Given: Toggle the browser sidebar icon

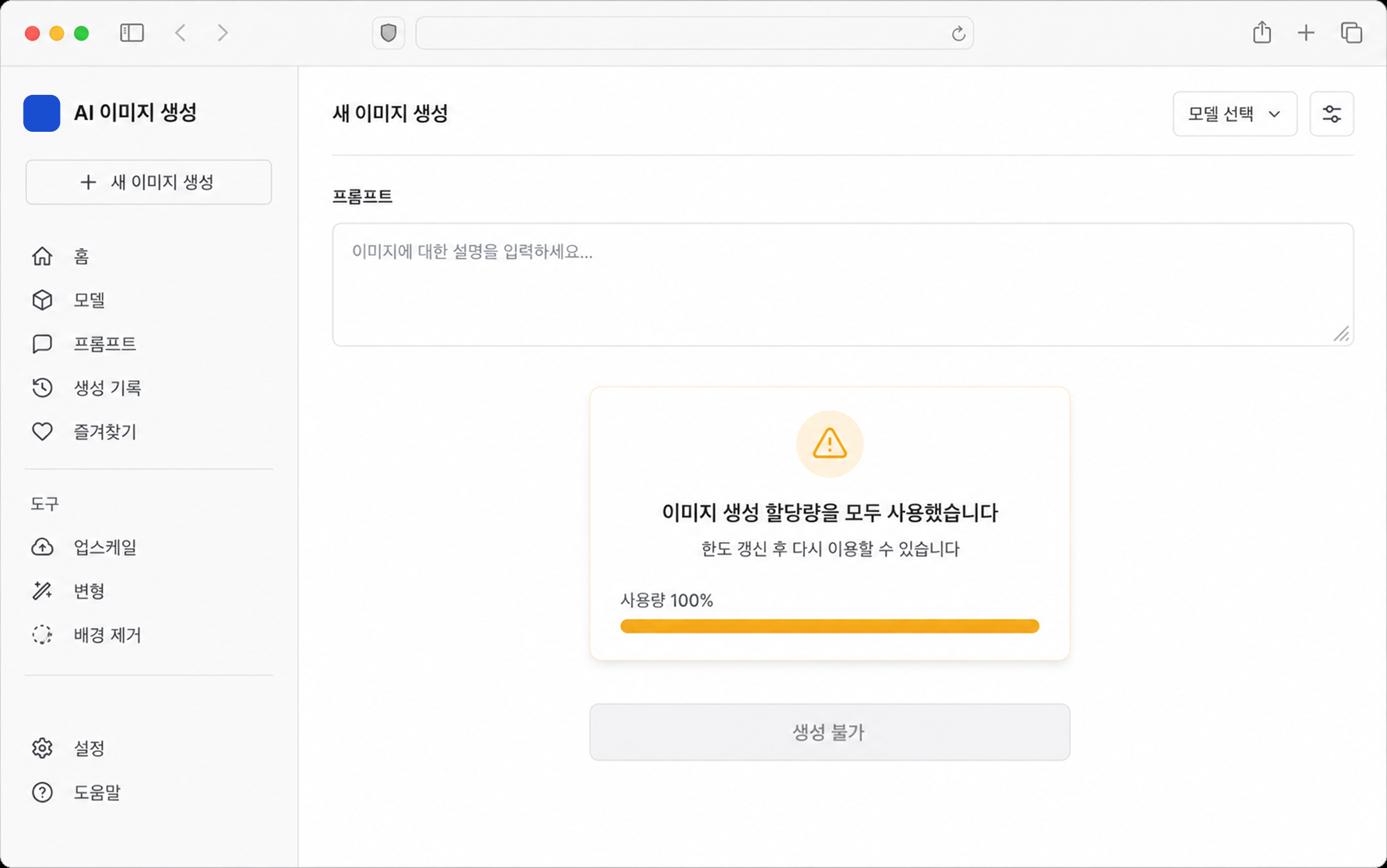Looking at the screenshot, I should tap(131, 33).
